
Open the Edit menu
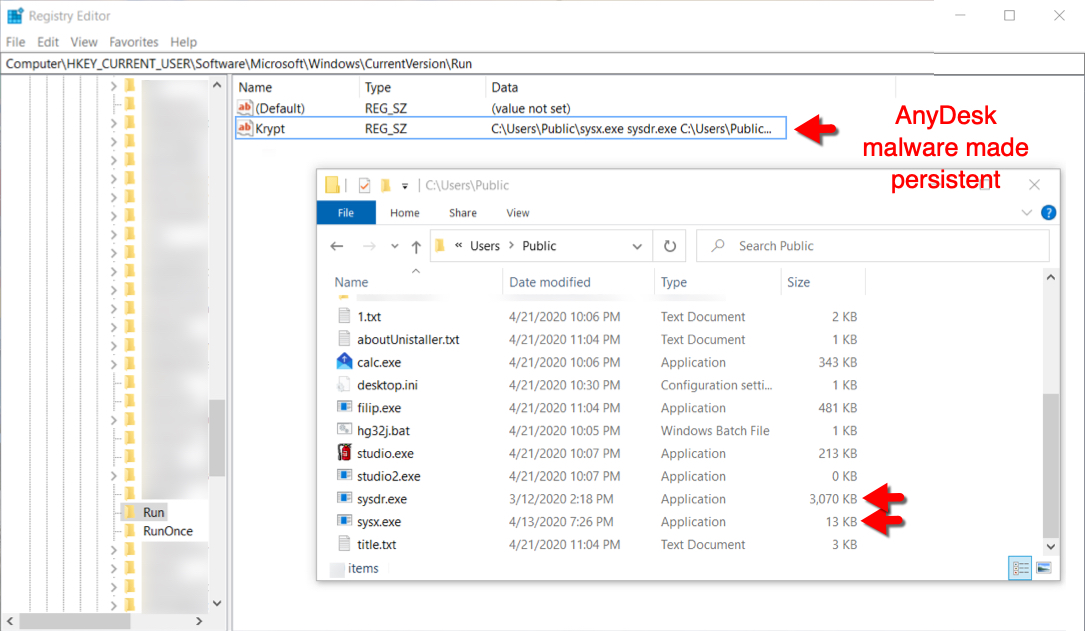[x=48, y=42]
